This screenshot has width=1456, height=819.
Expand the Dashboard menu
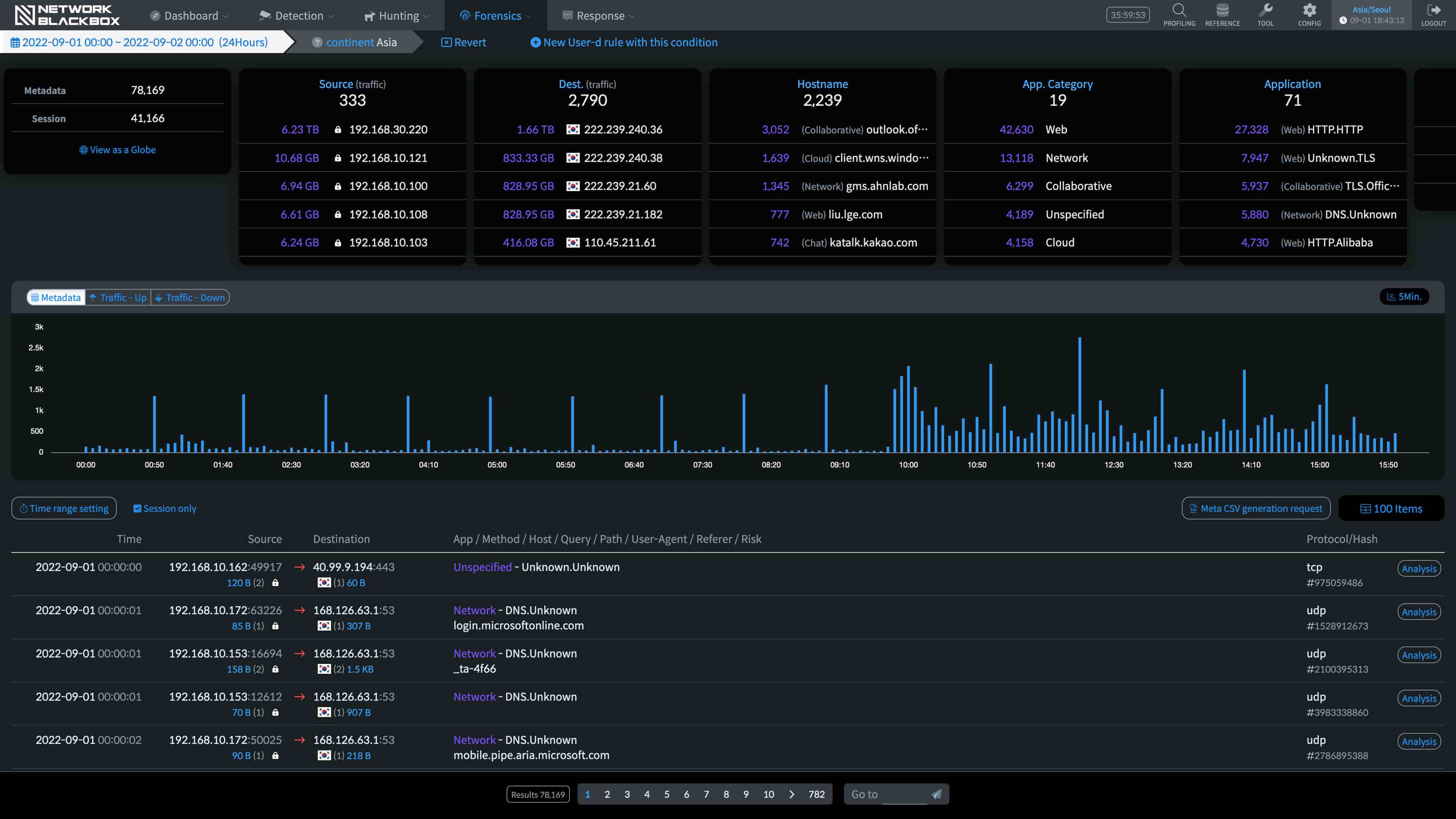pyautogui.click(x=189, y=16)
